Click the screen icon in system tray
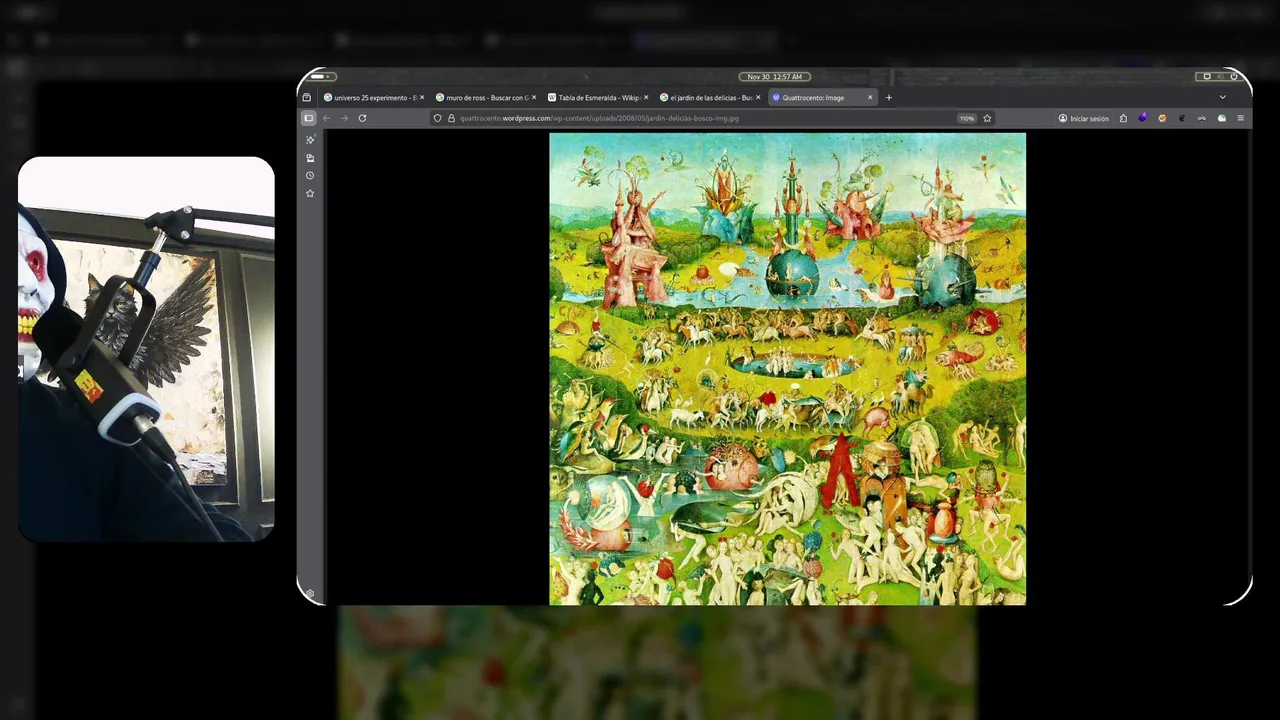This screenshot has width=1280, height=720. (1207, 76)
